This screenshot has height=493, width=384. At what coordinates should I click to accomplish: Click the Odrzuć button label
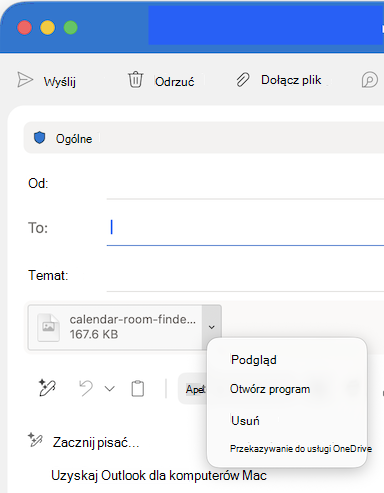(175, 81)
